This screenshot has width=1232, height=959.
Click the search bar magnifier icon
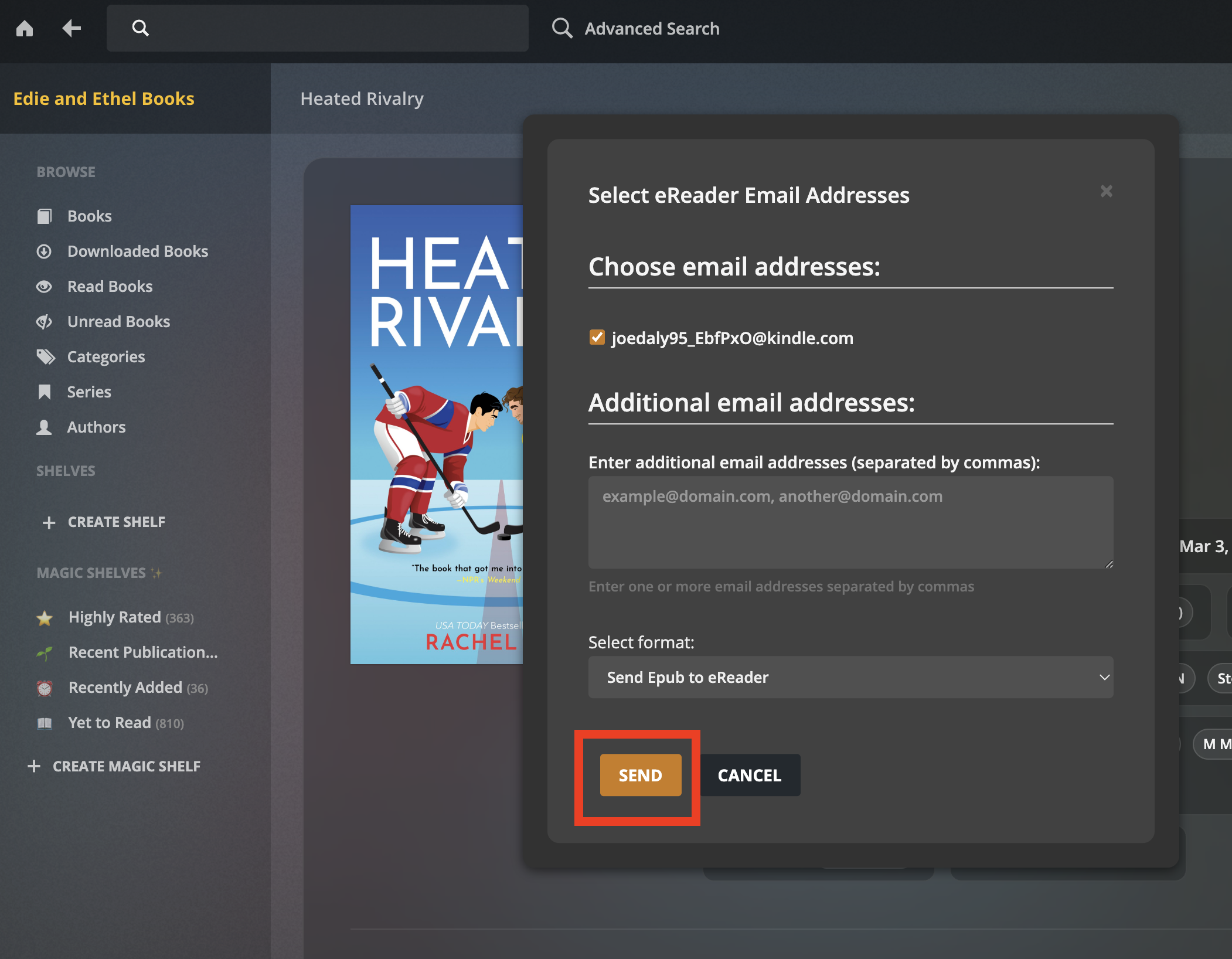[140, 28]
